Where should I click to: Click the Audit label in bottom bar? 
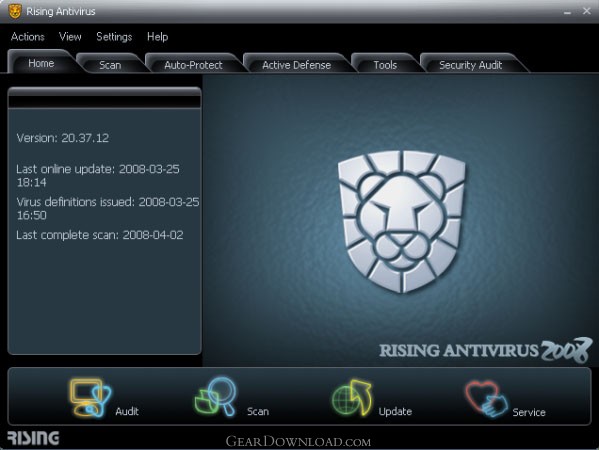(x=127, y=411)
